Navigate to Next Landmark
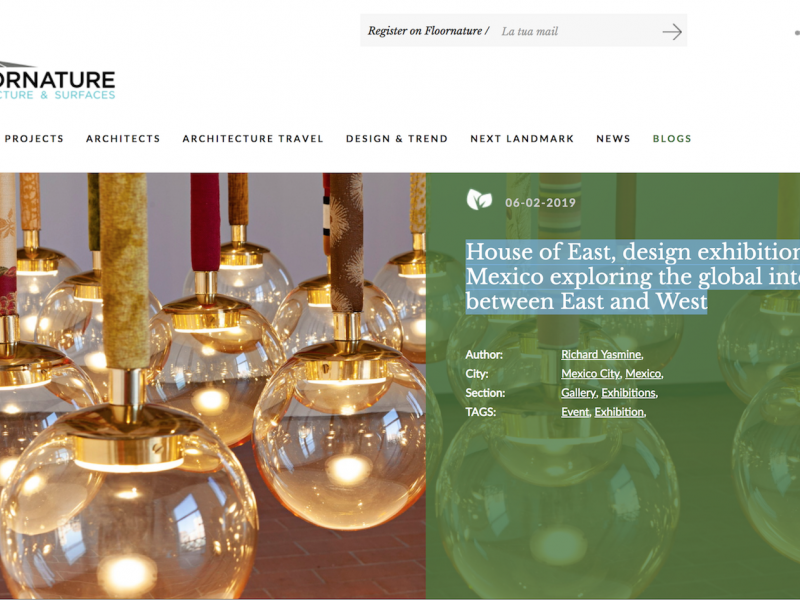This screenshot has height=600, width=800. click(x=522, y=138)
